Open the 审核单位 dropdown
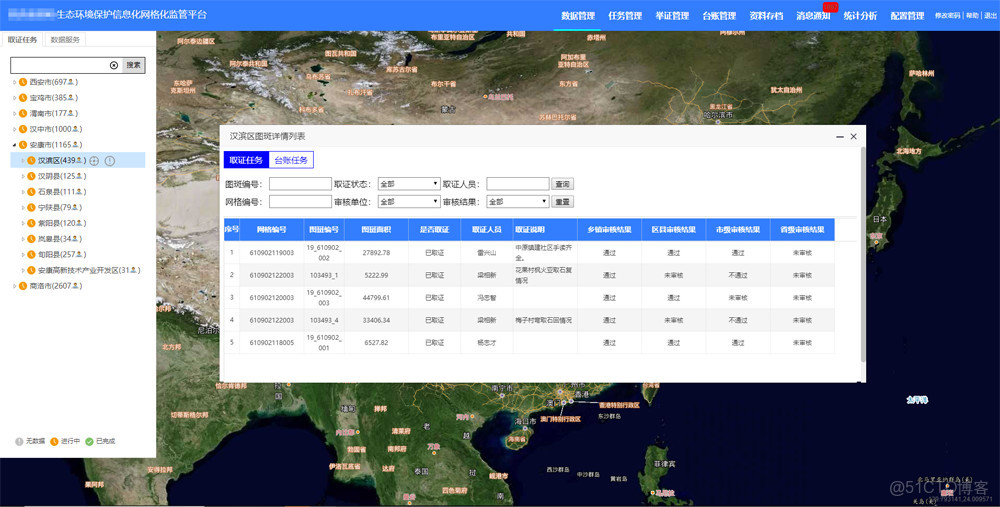1000x507 pixels. (409, 202)
